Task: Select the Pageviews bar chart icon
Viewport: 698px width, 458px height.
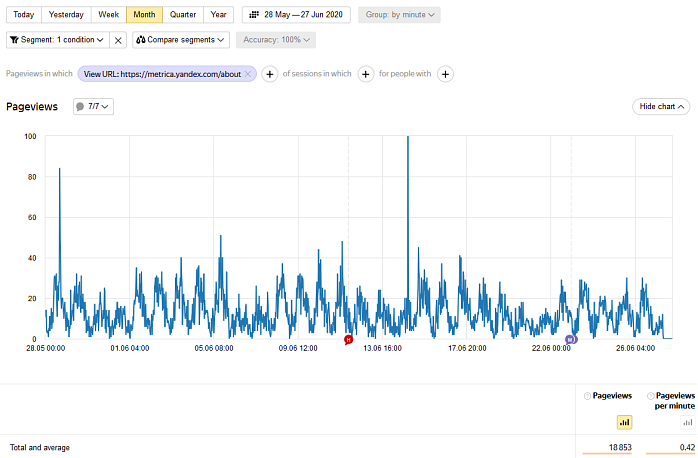Action: pyautogui.click(x=624, y=422)
